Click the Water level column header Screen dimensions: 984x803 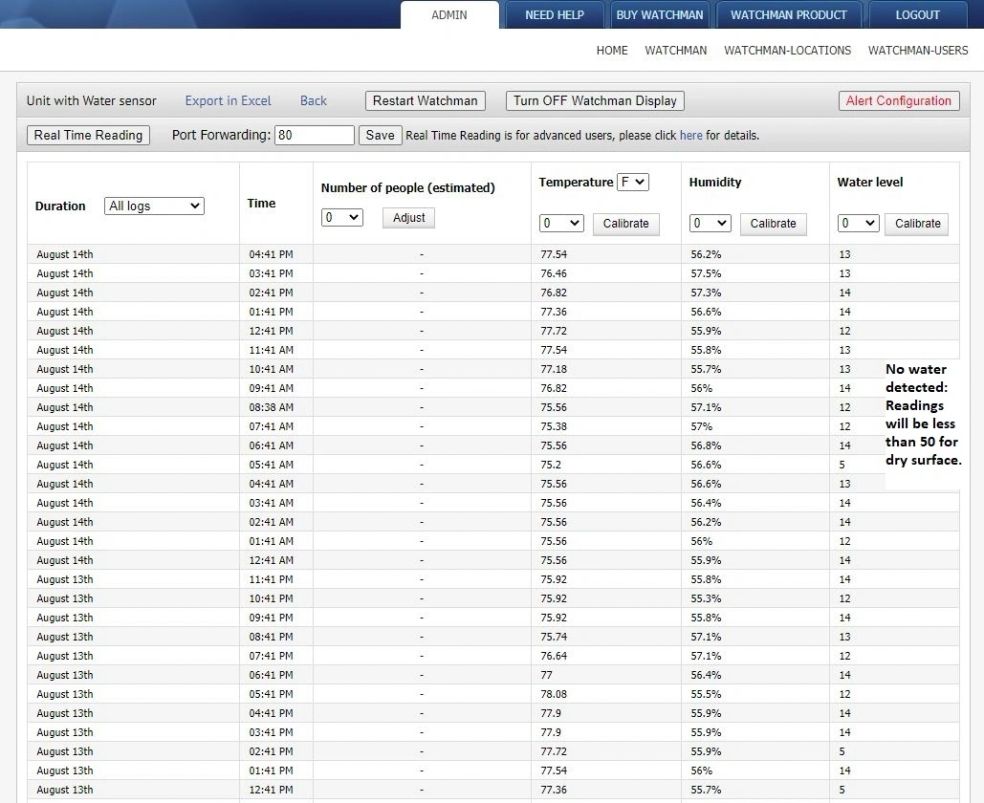tap(870, 182)
